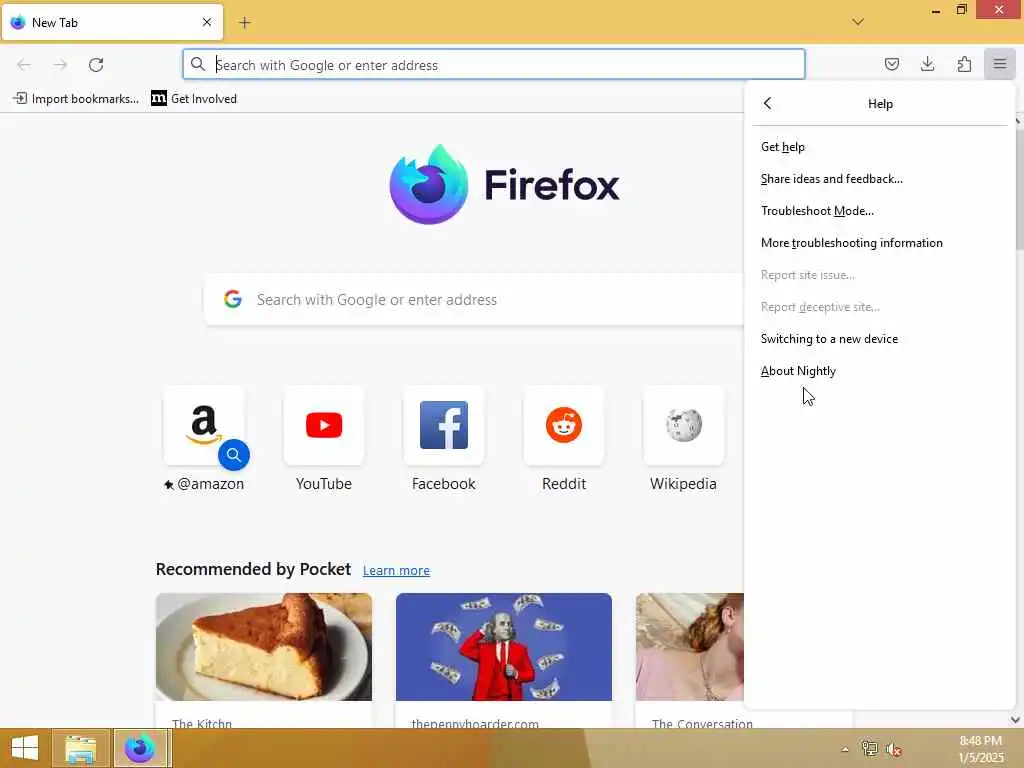Click the Google G icon in search box
Viewport: 1024px width, 768px height.
tap(232, 299)
